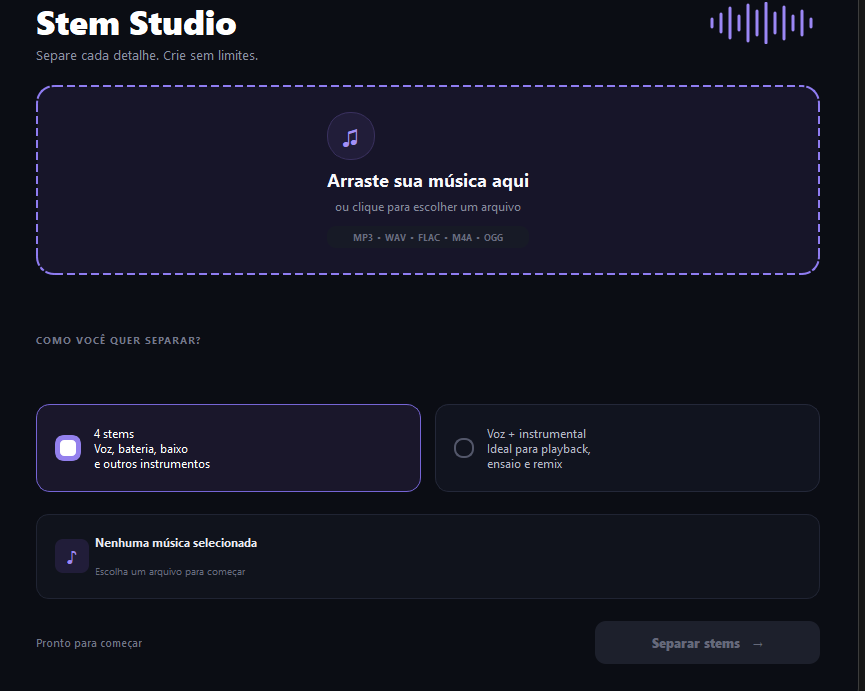Click the COMO VOCÊ QUER SEPARAR? heading
865x691 pixels.
click(x=118, y=341)
